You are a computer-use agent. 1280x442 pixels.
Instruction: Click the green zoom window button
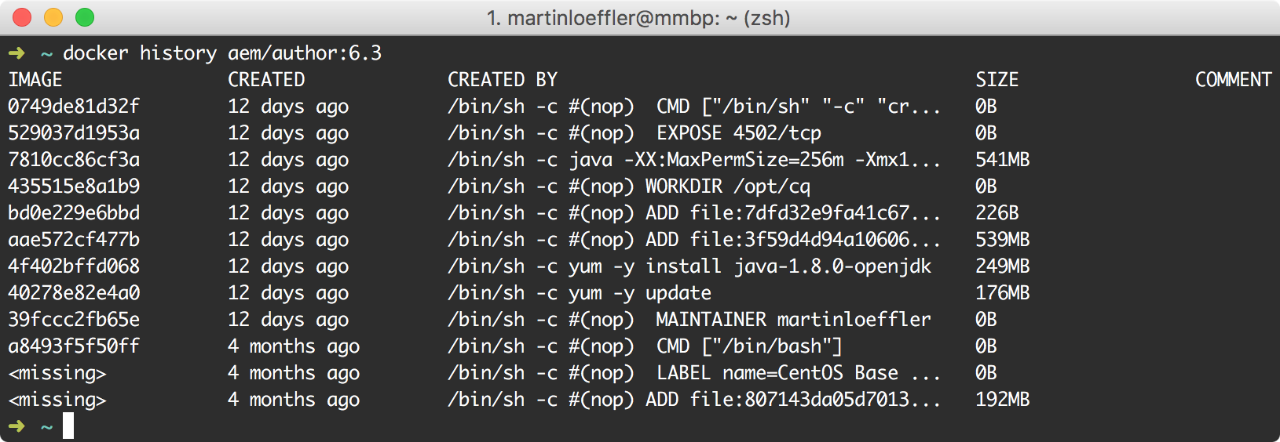(84, 17)
